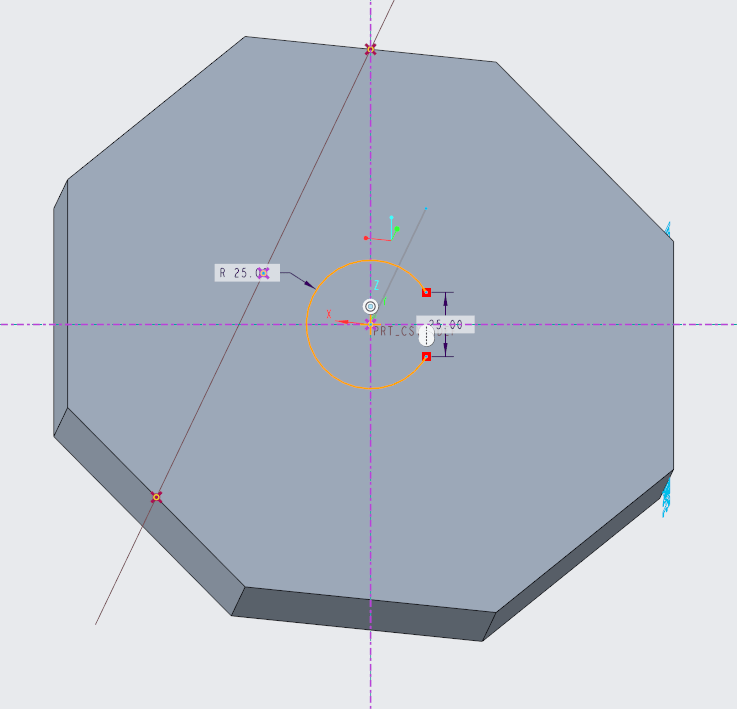
Task: Click the white drag handle on the dimension
Action: click(424, 337)
